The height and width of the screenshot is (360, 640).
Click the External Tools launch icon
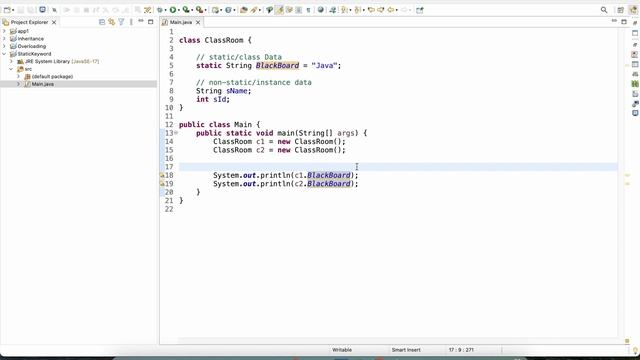coord(199,10)
